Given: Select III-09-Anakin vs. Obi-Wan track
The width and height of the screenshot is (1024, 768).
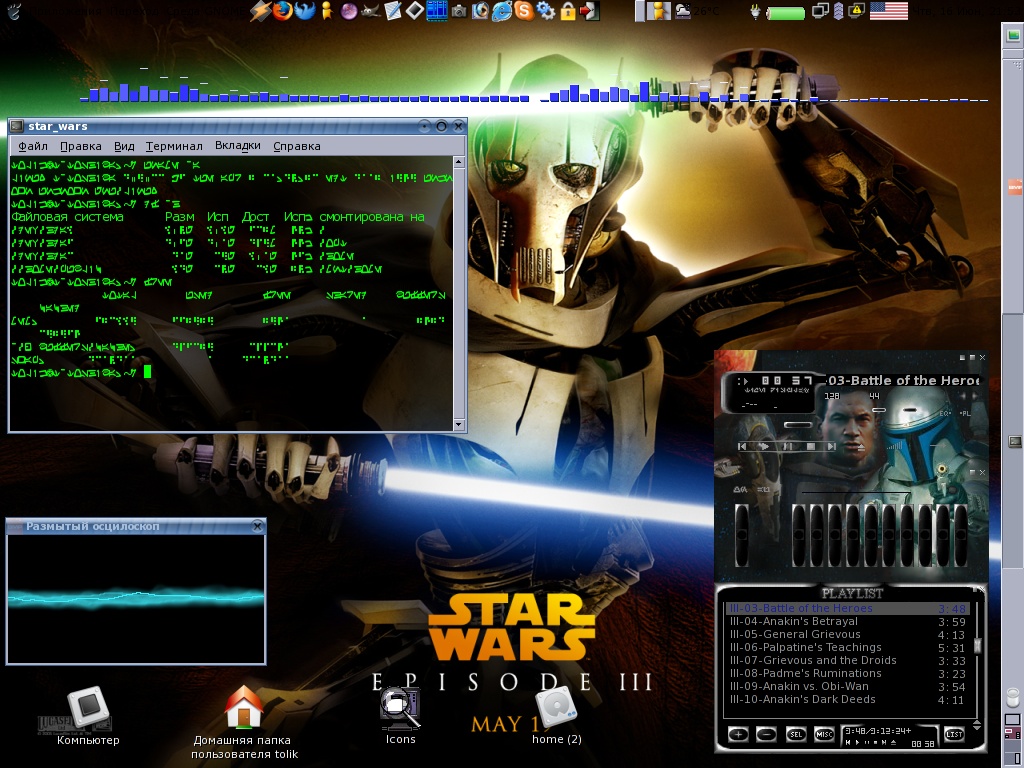Looking at the screenshot, I should pos(847,686).
